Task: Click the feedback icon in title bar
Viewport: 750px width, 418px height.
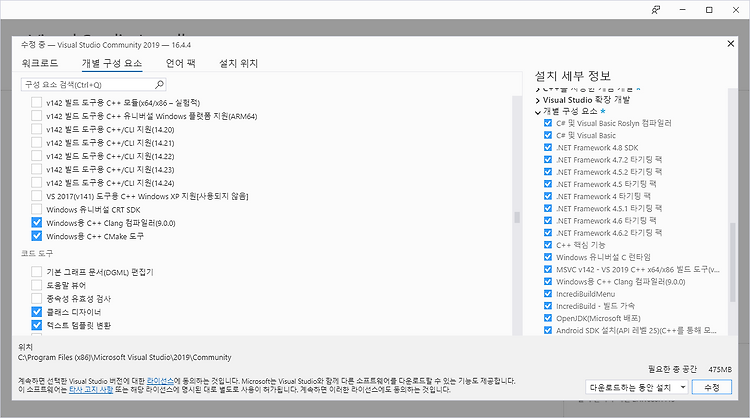Action: [656, 10]
